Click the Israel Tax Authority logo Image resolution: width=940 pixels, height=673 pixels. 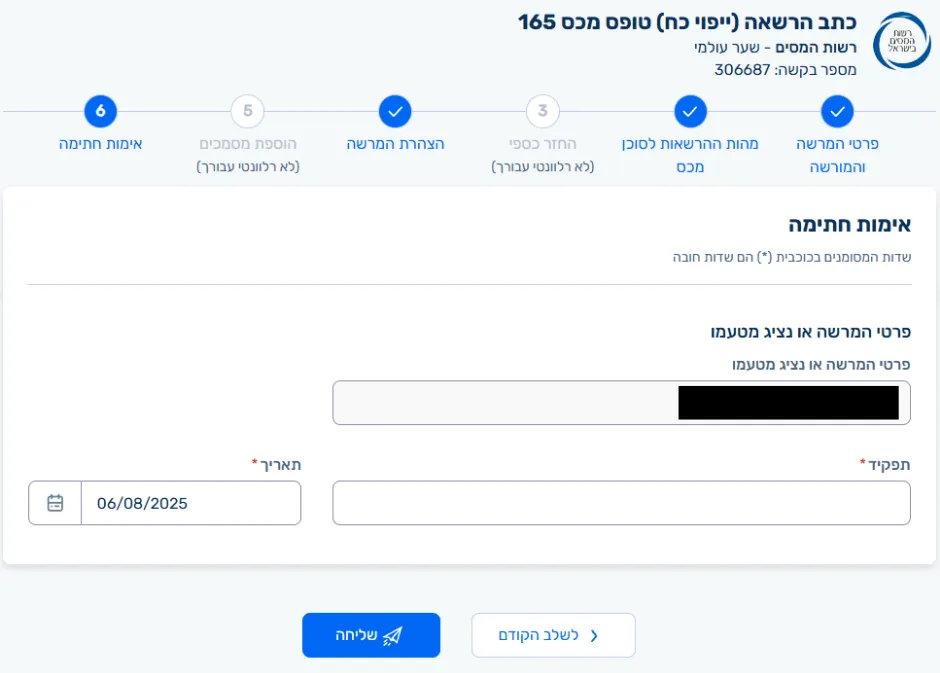(x=901, y=41)
